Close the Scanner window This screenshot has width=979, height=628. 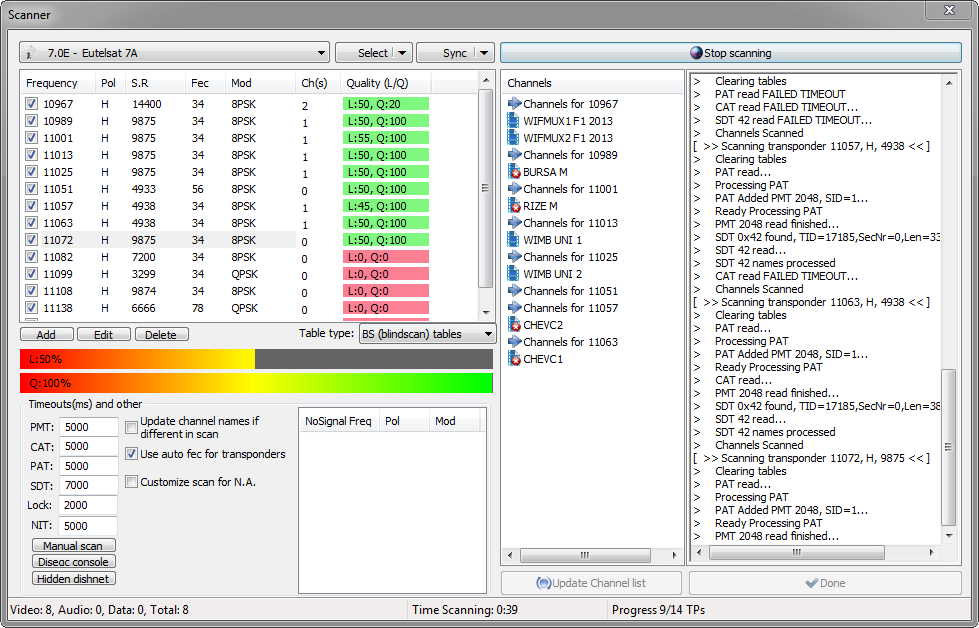(x=949, y=10)
